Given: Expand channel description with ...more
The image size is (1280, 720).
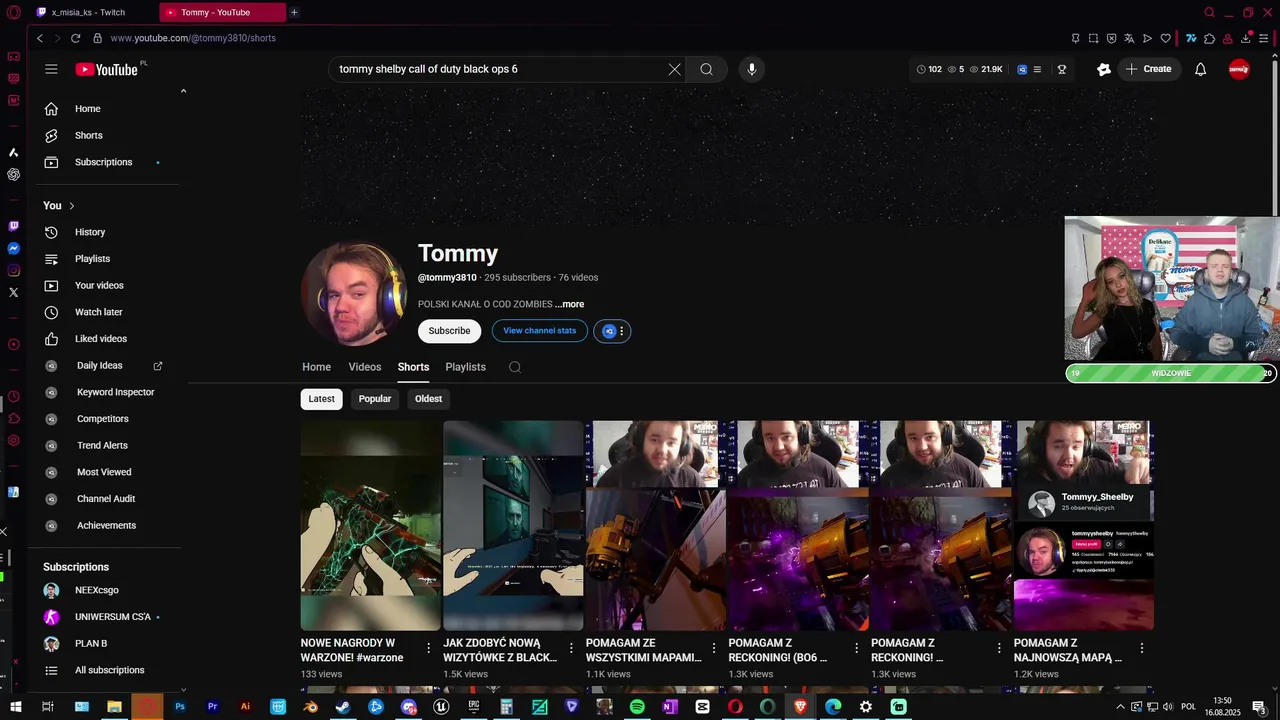Looking at the screenshot, I should [570, 304].
